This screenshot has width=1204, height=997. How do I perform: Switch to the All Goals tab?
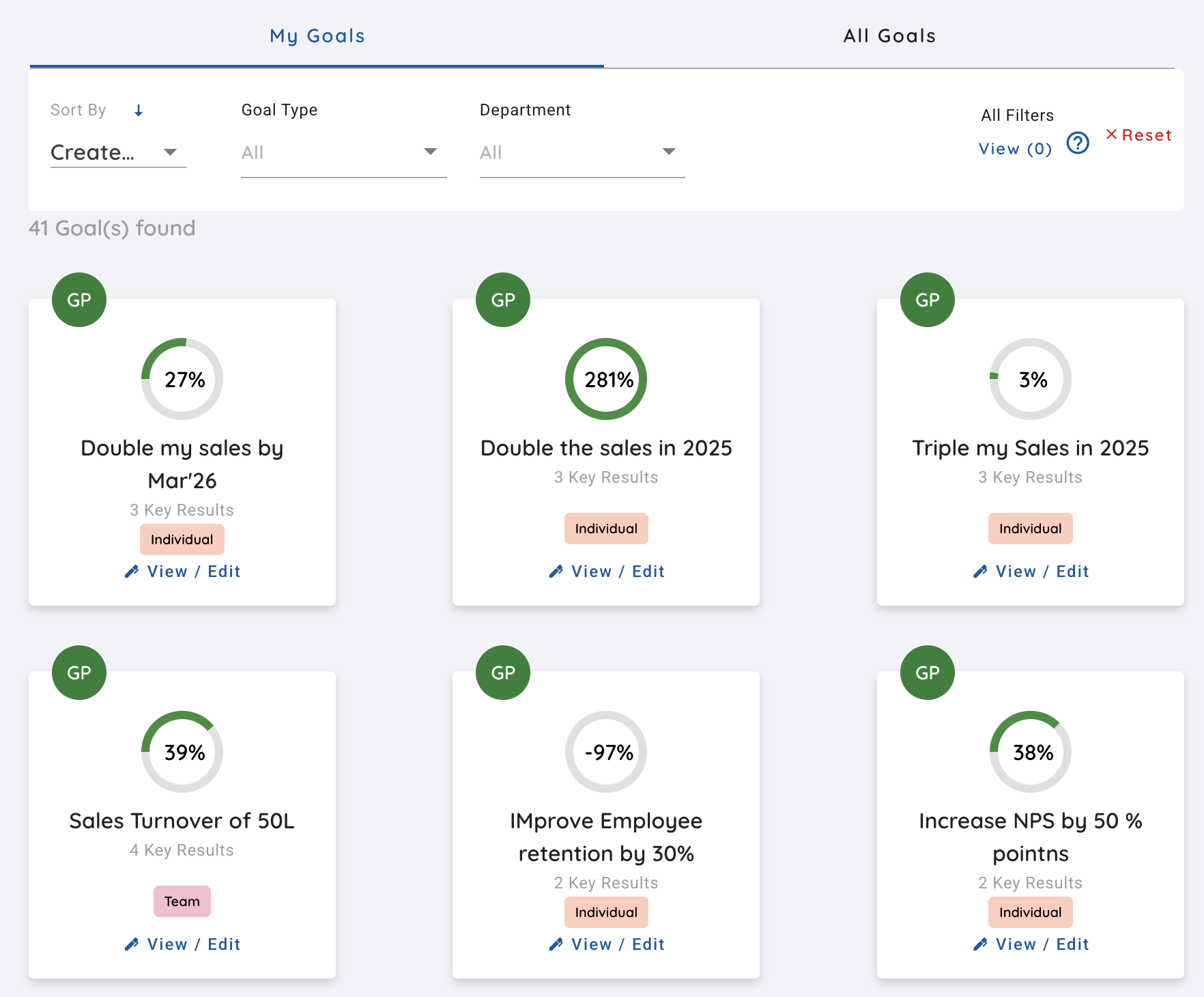(889, 36)
